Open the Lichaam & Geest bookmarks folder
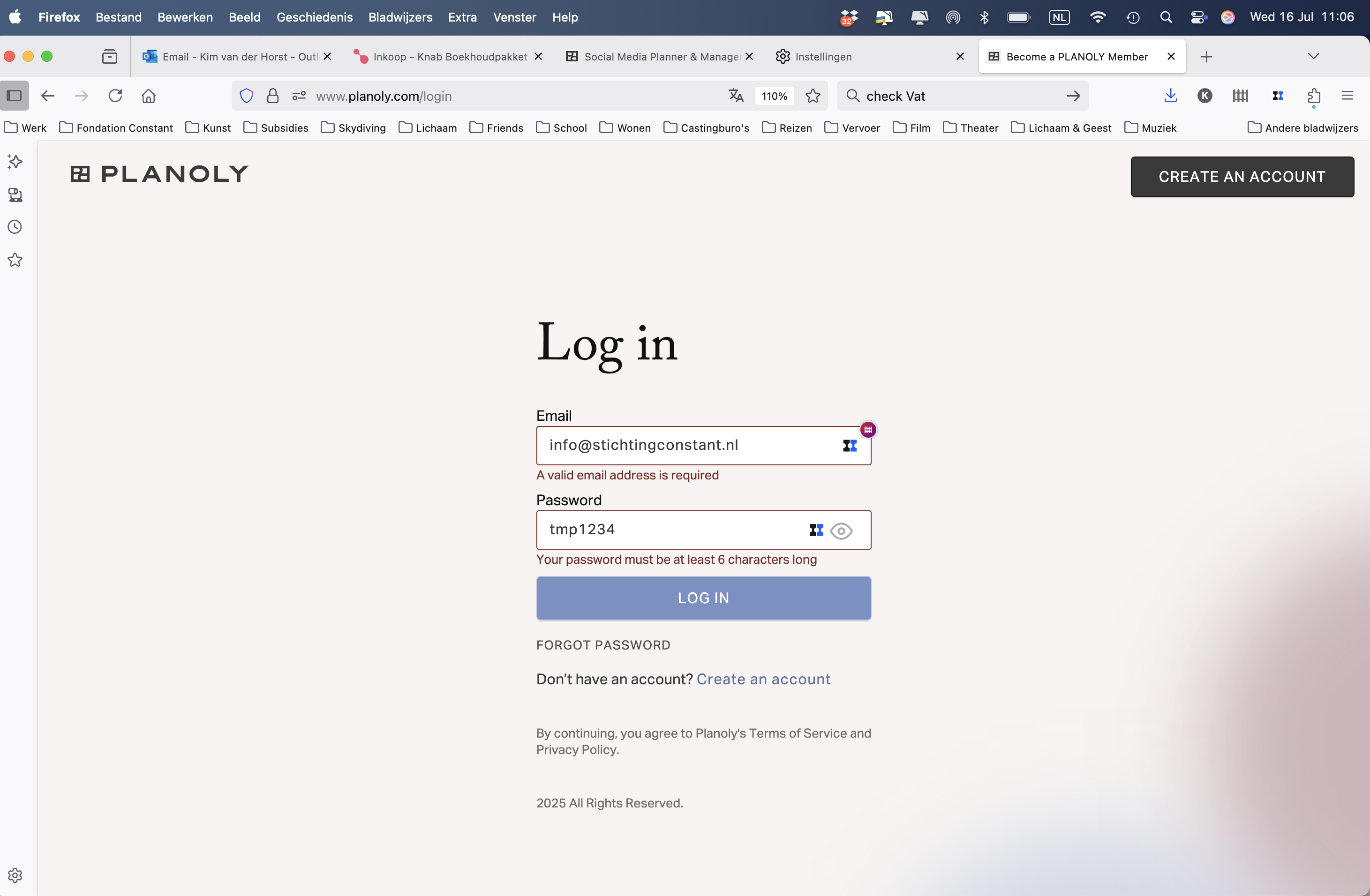The image size is (1370, 896). [1061, 128]
